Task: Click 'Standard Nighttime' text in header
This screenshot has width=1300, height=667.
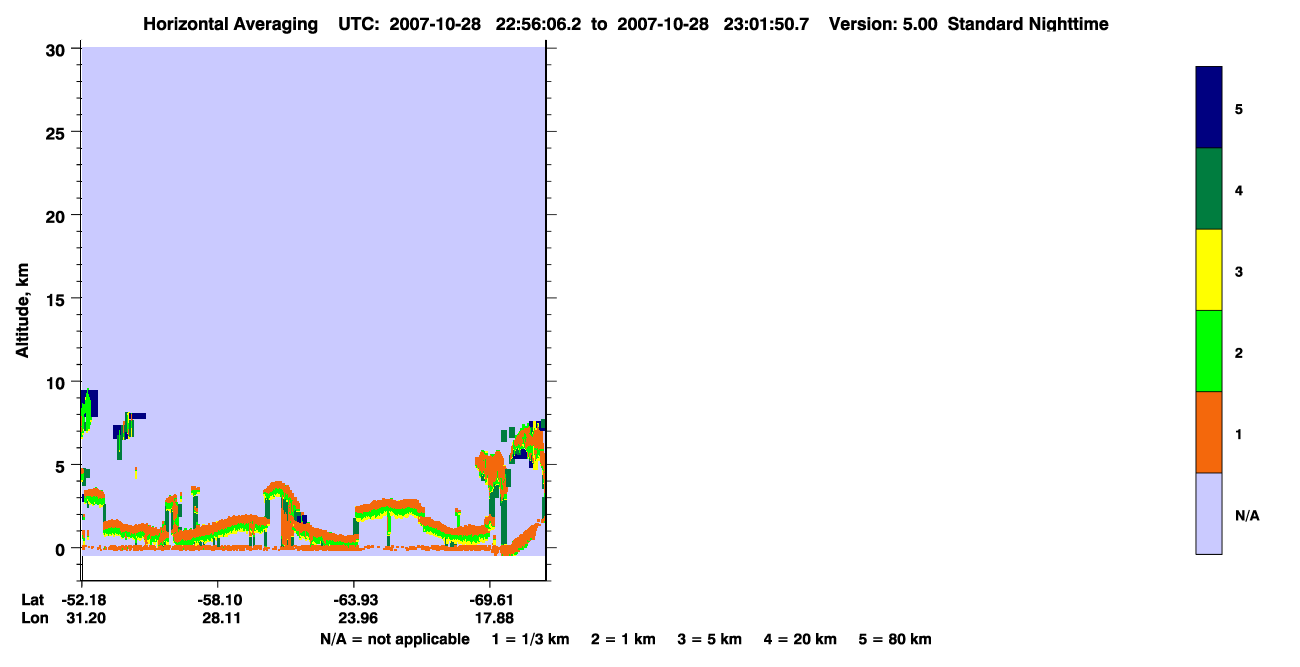Action: [1028, 24]
